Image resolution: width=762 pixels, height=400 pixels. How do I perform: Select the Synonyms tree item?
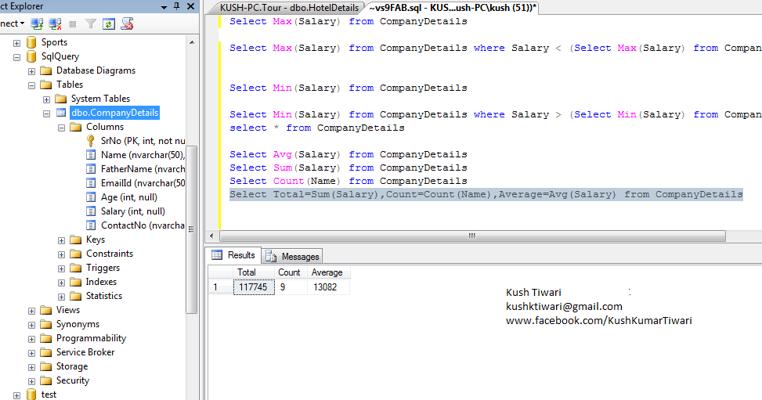click(x=77, y=324)
